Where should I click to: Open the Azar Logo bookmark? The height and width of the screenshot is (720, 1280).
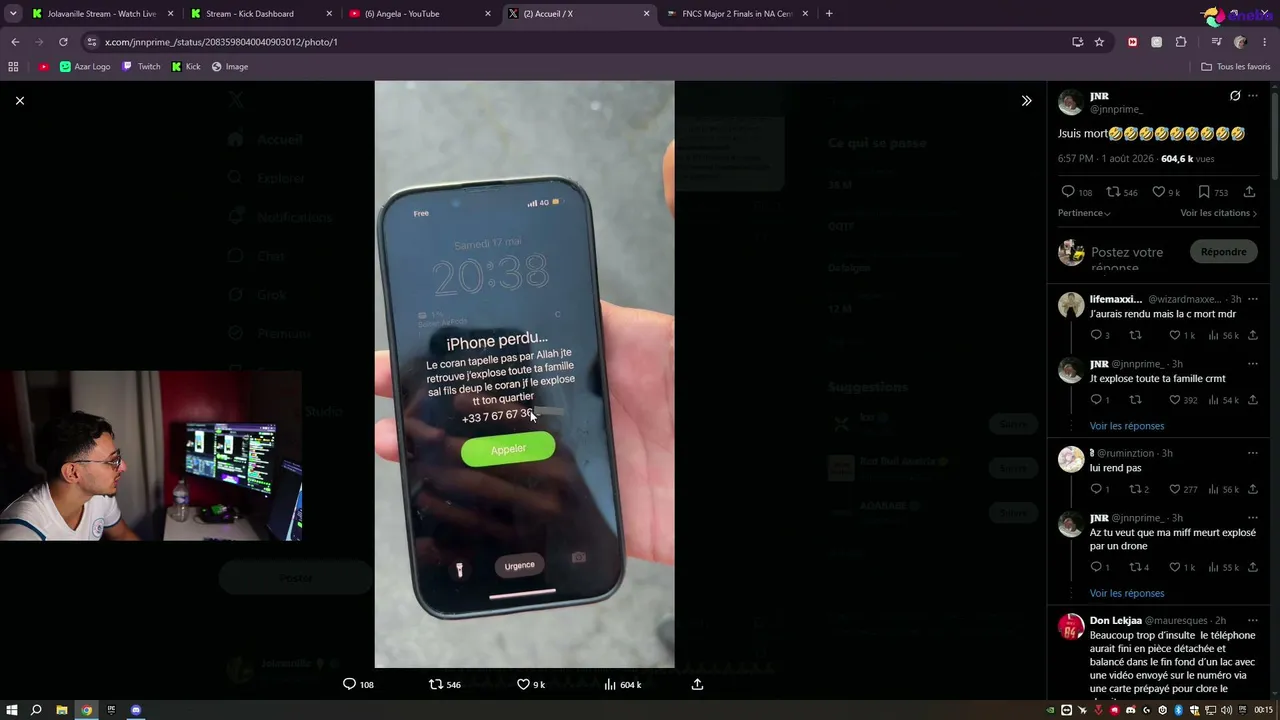tap(85, 67)
